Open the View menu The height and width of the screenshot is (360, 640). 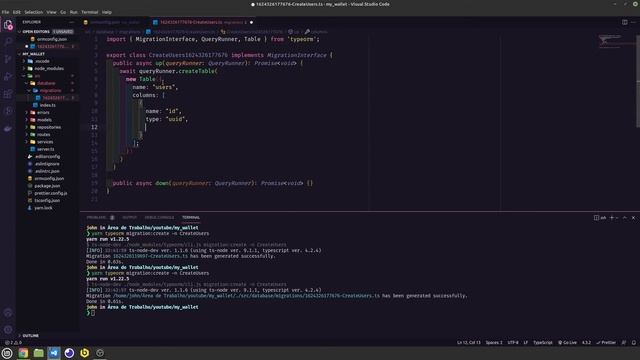tap(51, 12)
